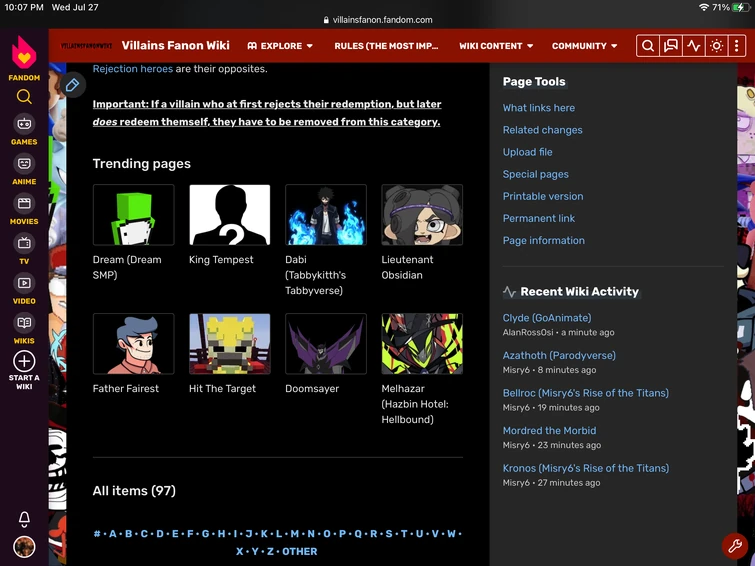Toggle light/dark theme sun icon

[716, 46]
